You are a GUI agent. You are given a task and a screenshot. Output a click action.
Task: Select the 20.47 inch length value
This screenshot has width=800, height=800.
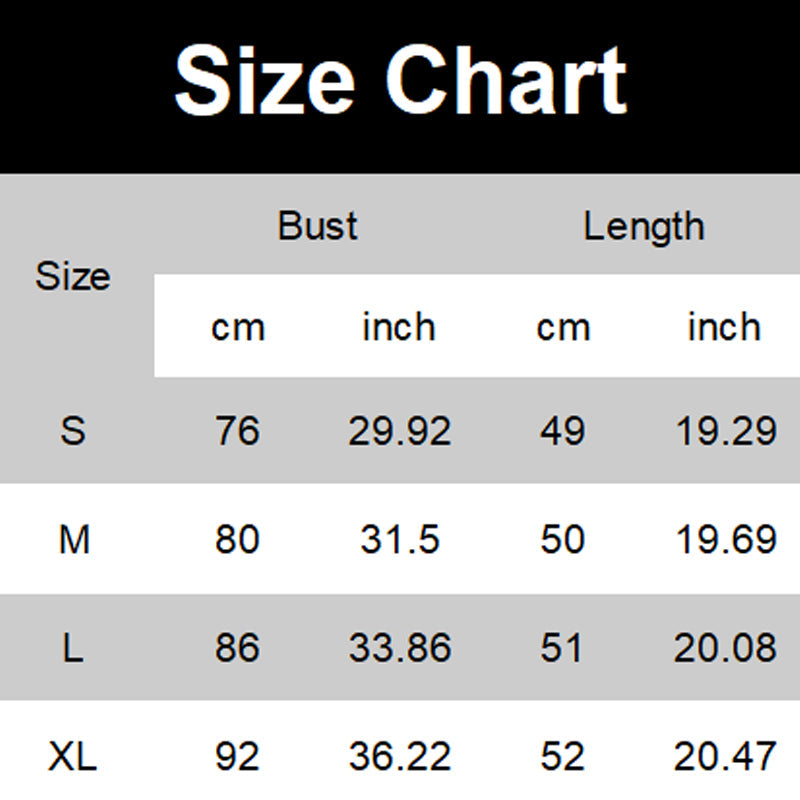click(x=725, y=756)
